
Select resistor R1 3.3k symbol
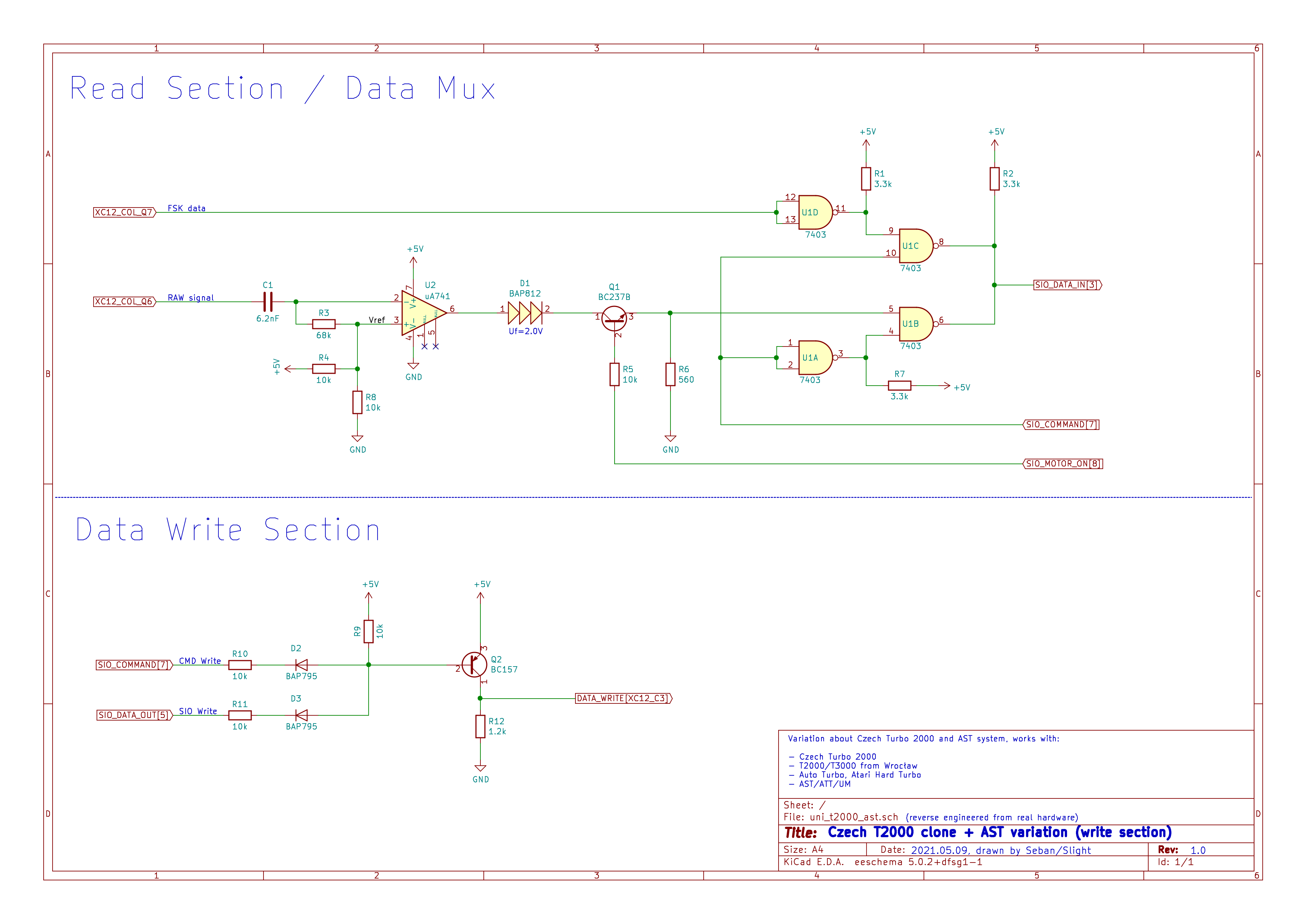pos(866,179)
